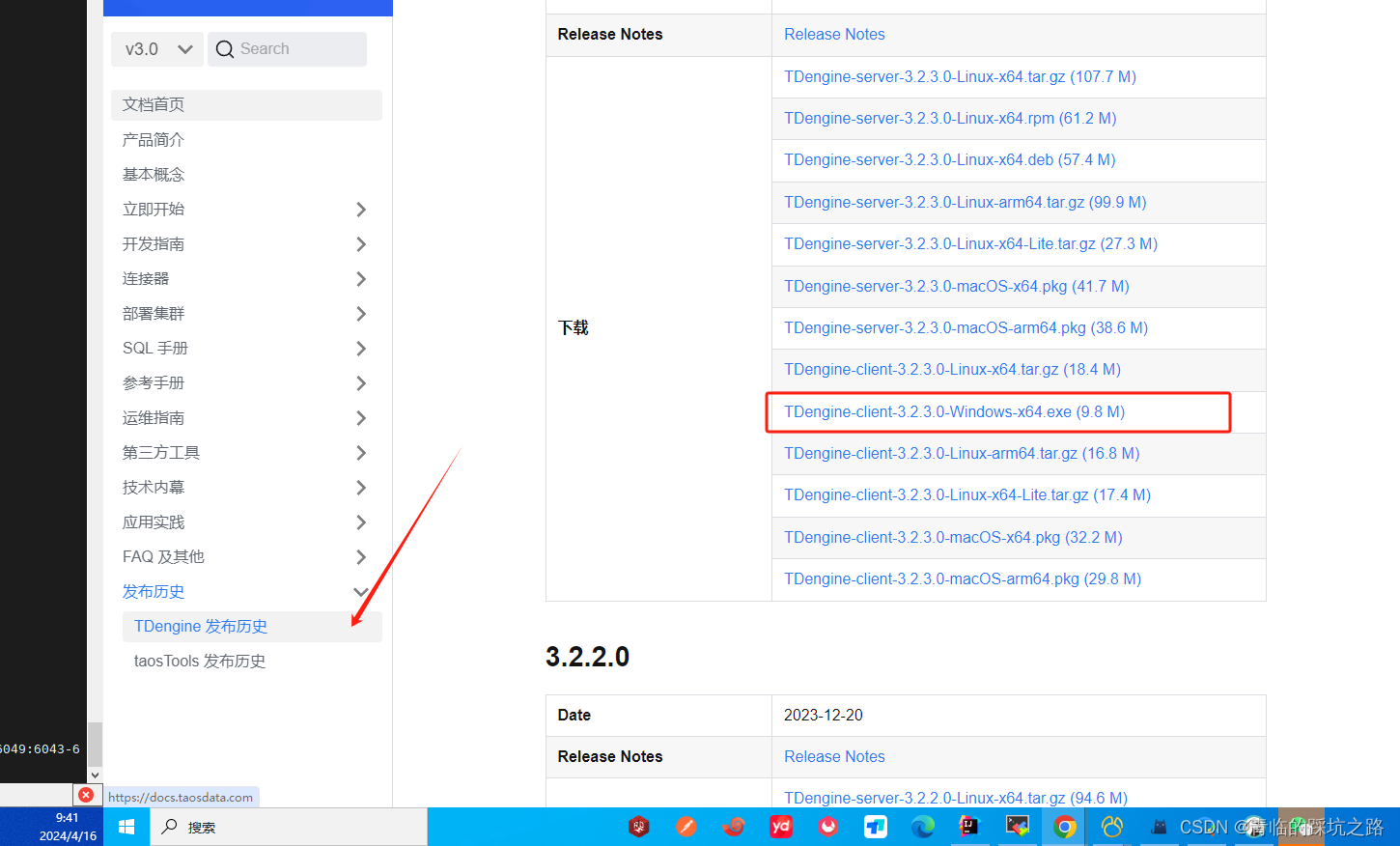The image size is (1400, 846).
Task: Open the white-blue T taskbar app
Action: [x=876, y=827]
